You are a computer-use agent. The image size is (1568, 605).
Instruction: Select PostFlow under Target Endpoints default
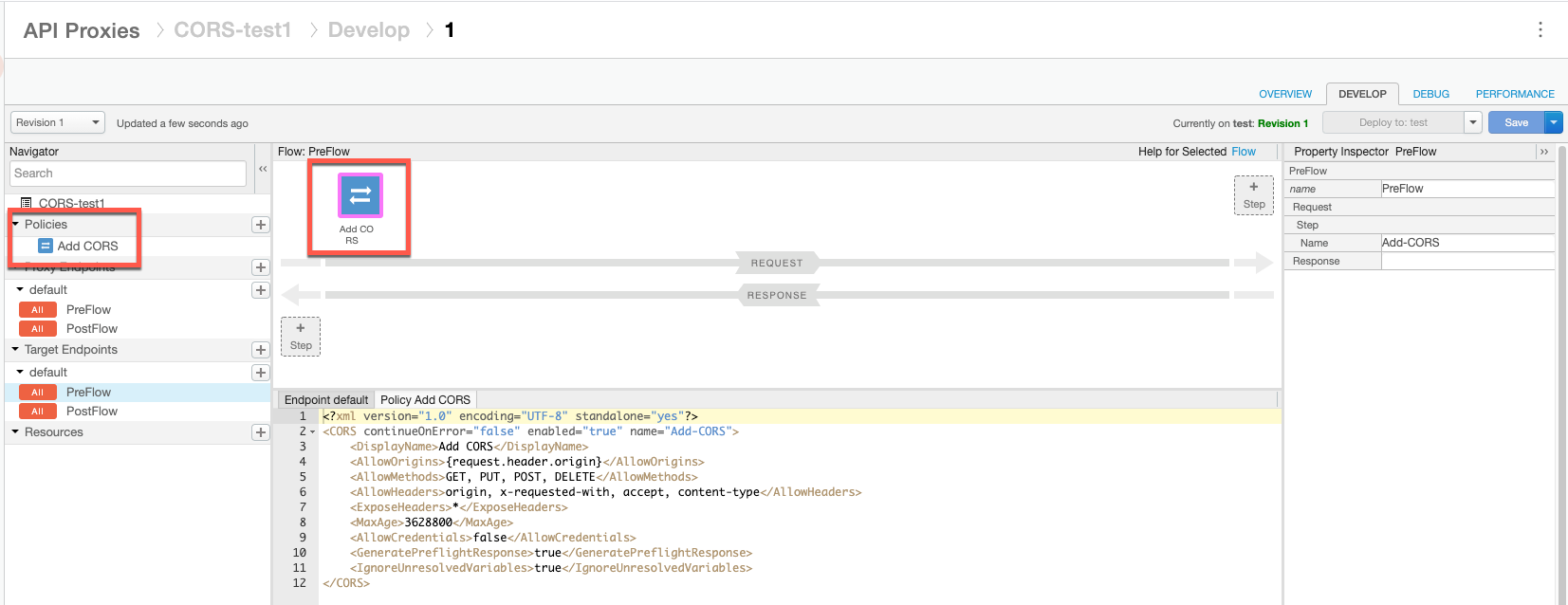click(x=91, y=412)
